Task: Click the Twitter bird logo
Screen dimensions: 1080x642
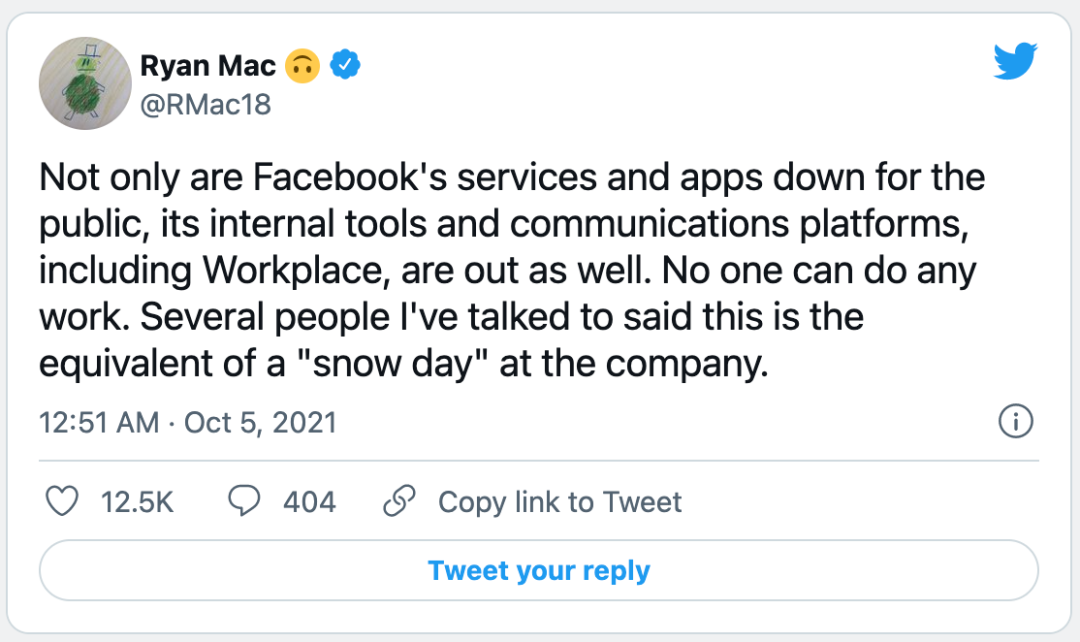Action: (1017, 63)
